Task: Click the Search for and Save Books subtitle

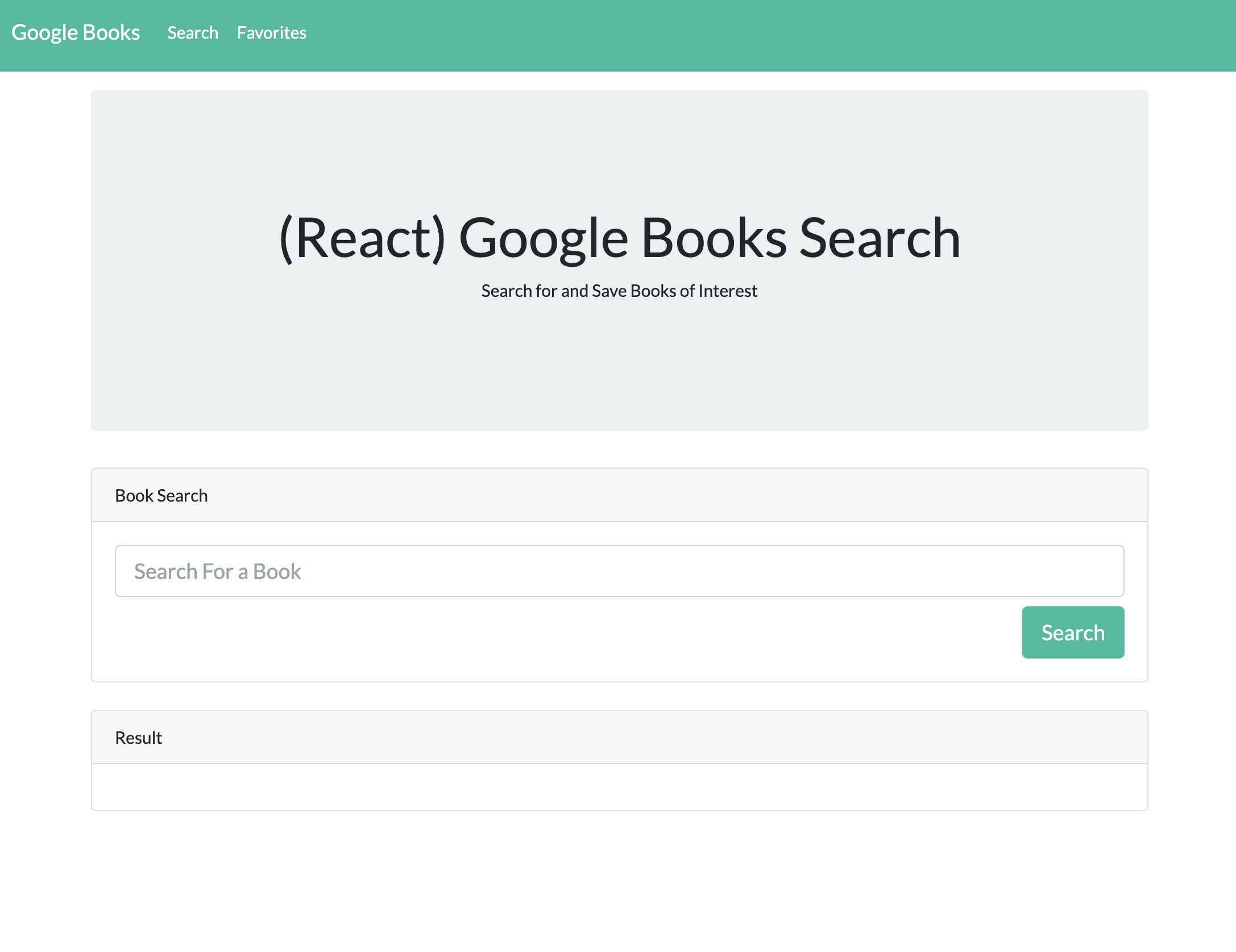Action: coord(619,291)
